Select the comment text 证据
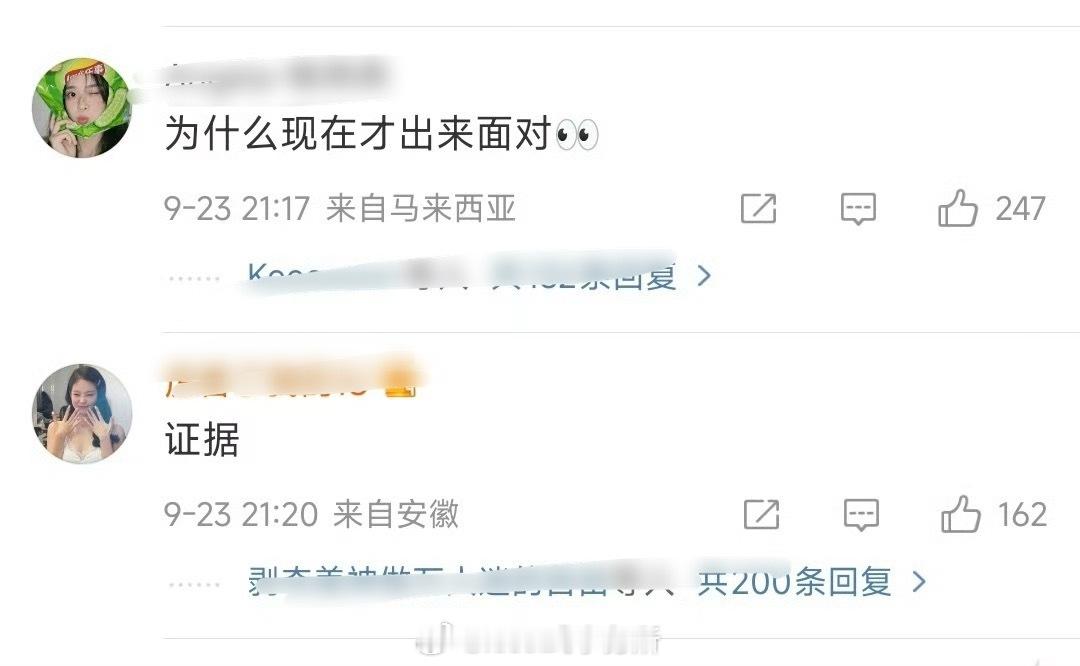 point(202,439)
